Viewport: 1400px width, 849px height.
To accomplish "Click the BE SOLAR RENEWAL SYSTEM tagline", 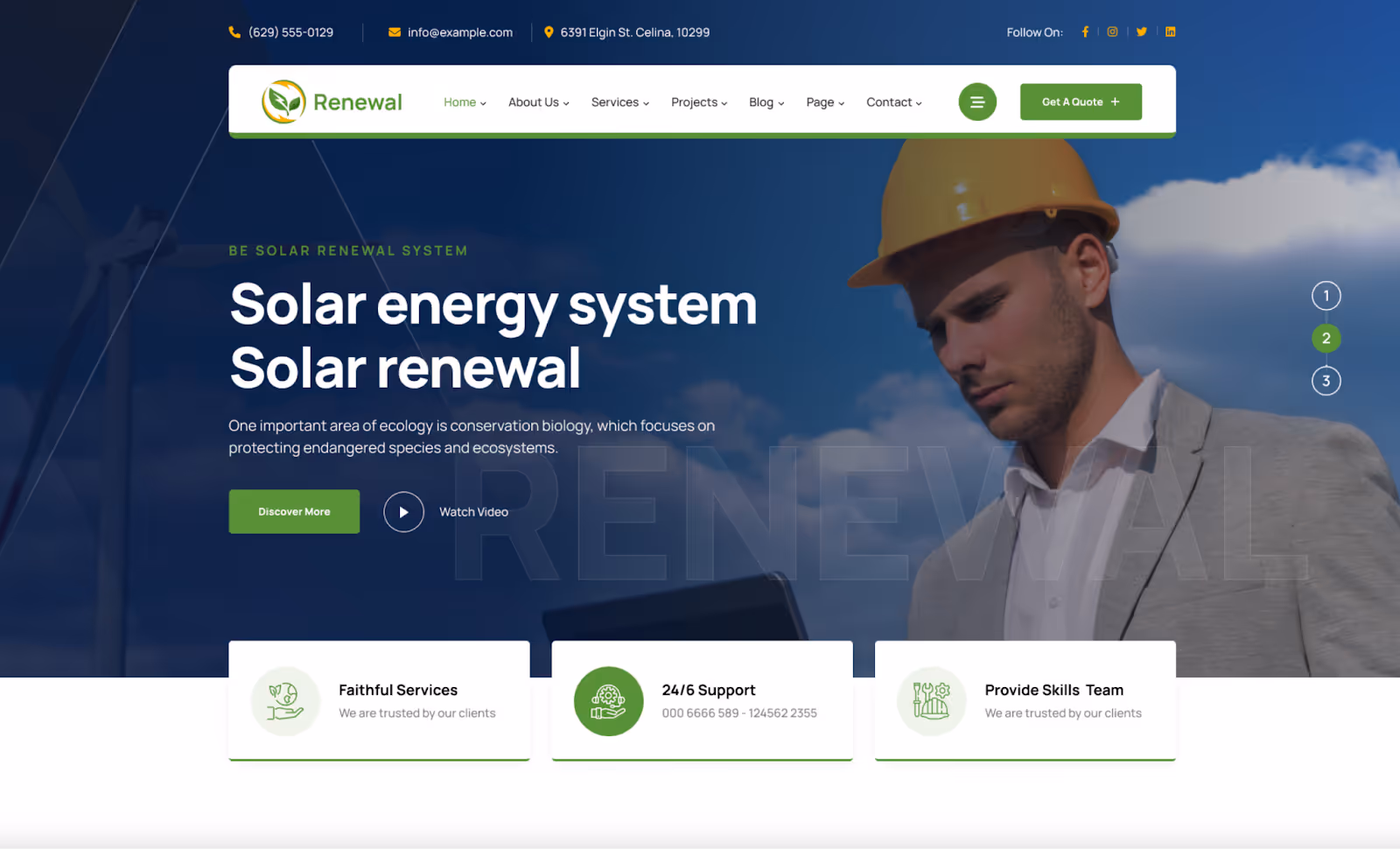I will click(x=348, y=250).
